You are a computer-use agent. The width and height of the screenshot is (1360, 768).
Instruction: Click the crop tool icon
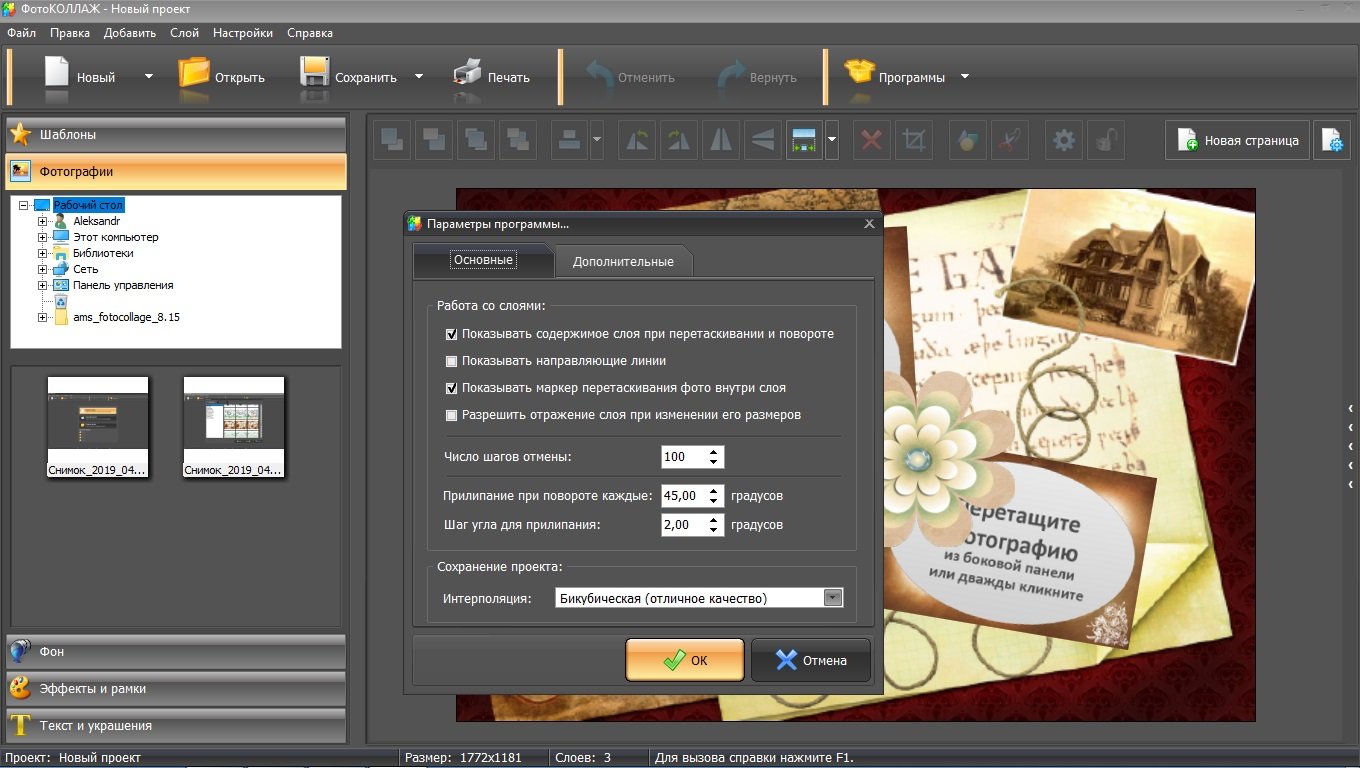pos(913,141)
